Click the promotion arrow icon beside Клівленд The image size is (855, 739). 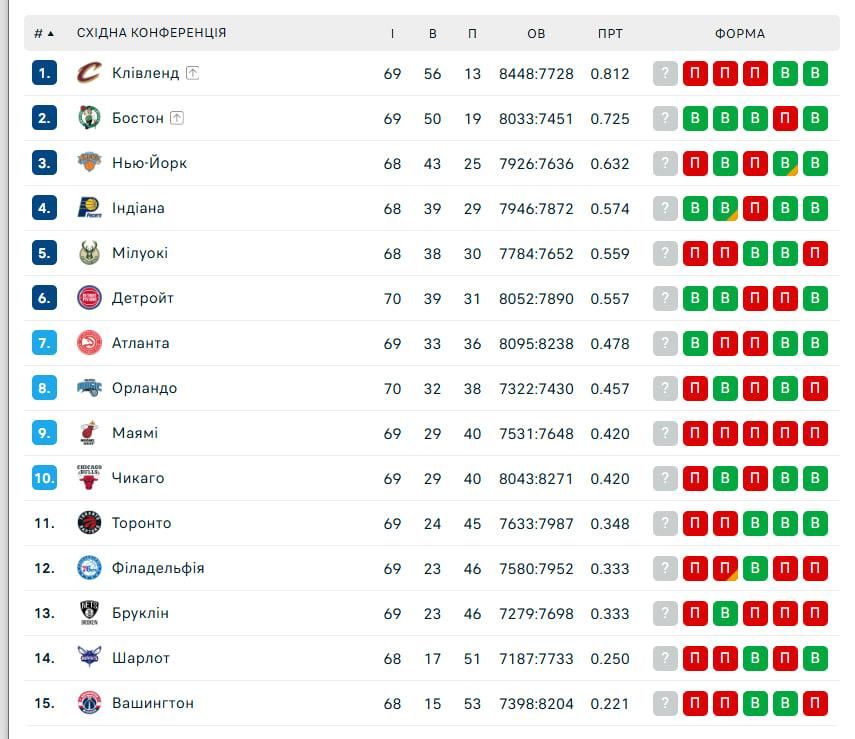193,73
